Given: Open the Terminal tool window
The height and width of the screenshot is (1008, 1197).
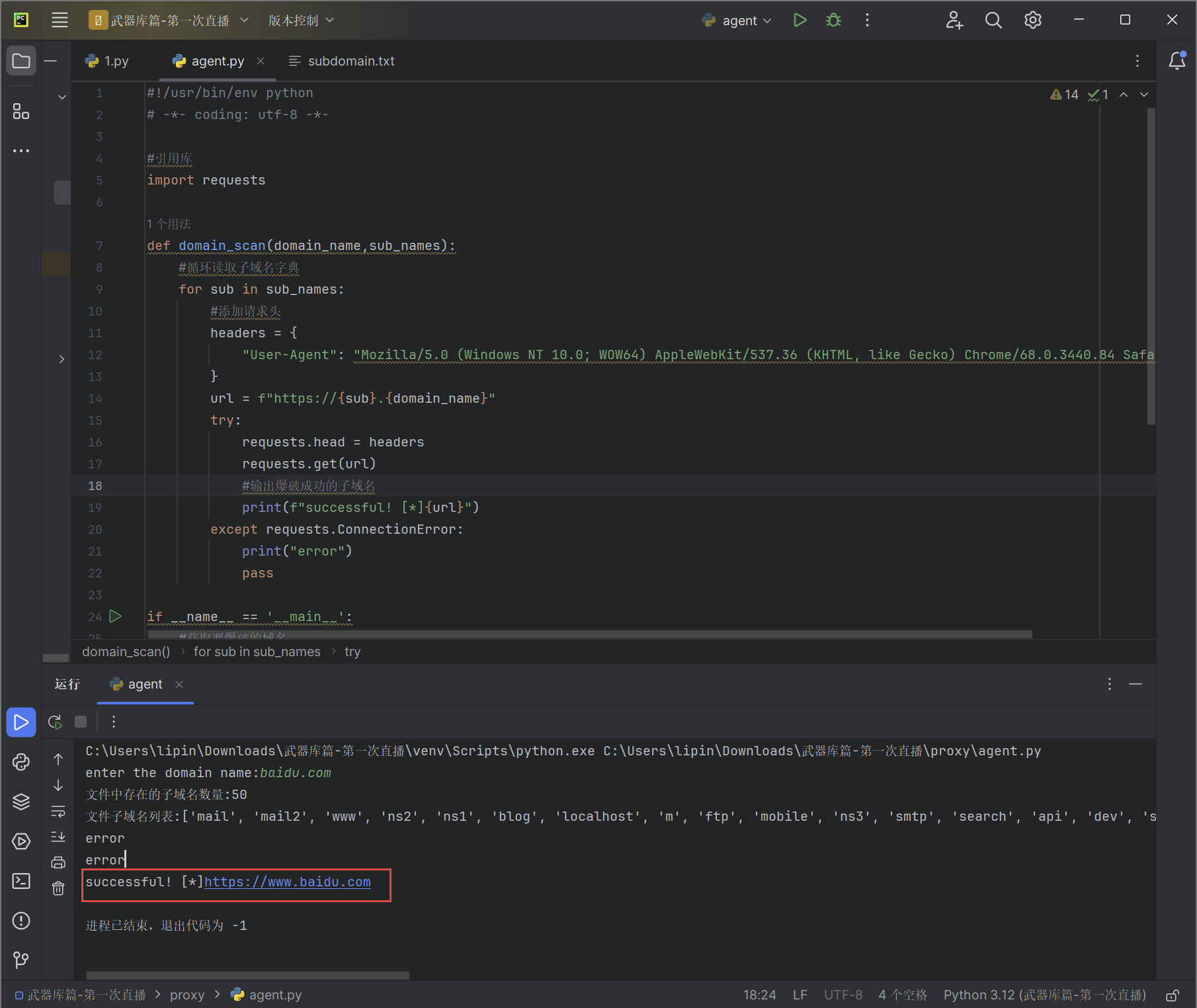Looking at the screenshot, I should (21, 881).
